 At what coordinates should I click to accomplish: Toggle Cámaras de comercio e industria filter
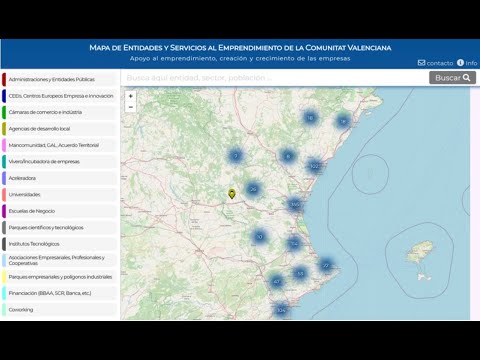pos(59,112)
